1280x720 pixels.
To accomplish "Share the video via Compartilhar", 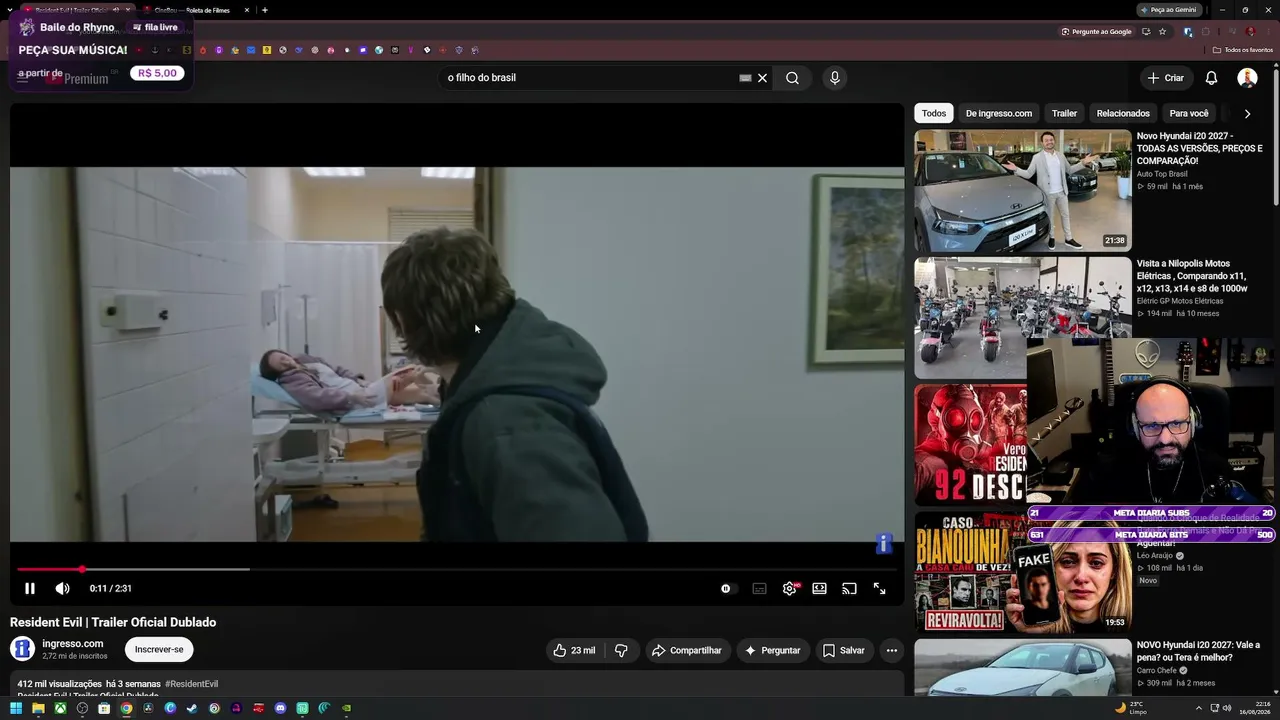I will [688, 650].
